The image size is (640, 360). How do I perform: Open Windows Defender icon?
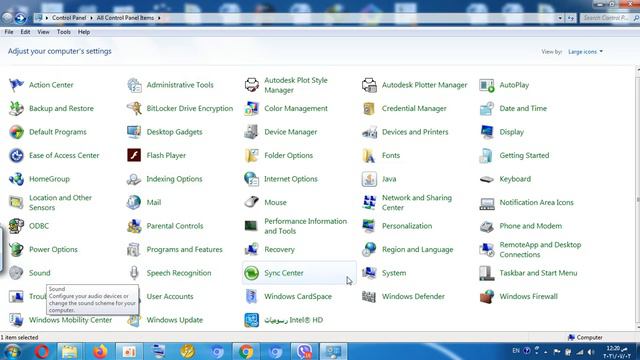[369, 297]
